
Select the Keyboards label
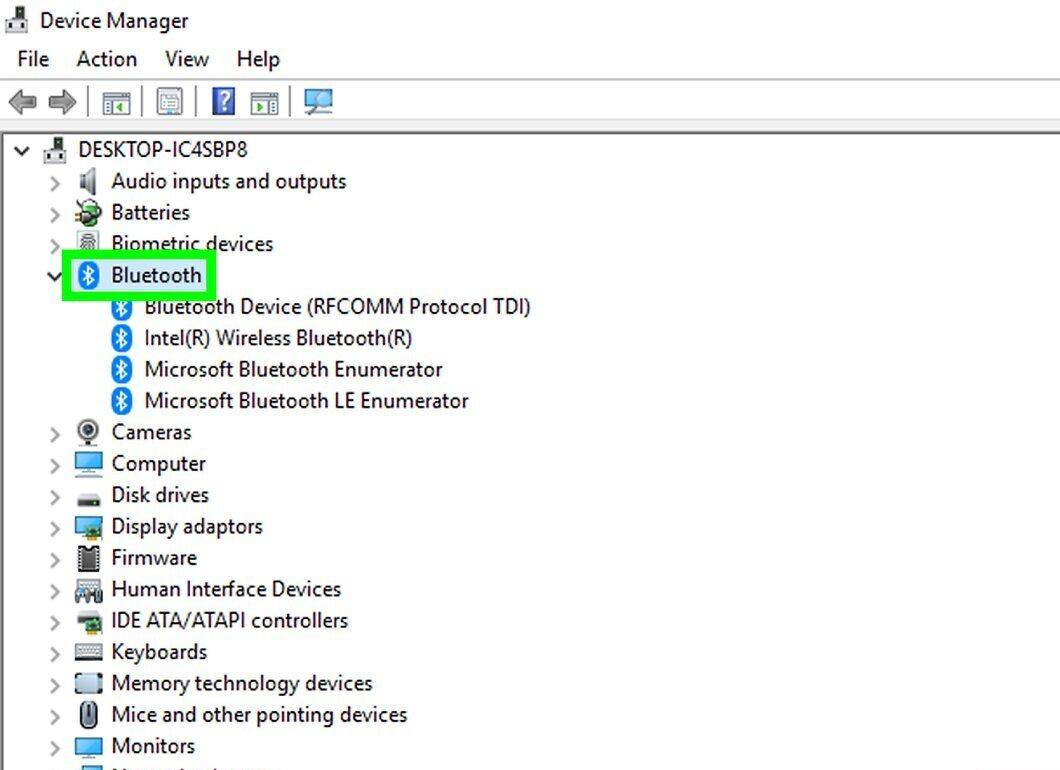pyautogui.click(x=159, y=652)
